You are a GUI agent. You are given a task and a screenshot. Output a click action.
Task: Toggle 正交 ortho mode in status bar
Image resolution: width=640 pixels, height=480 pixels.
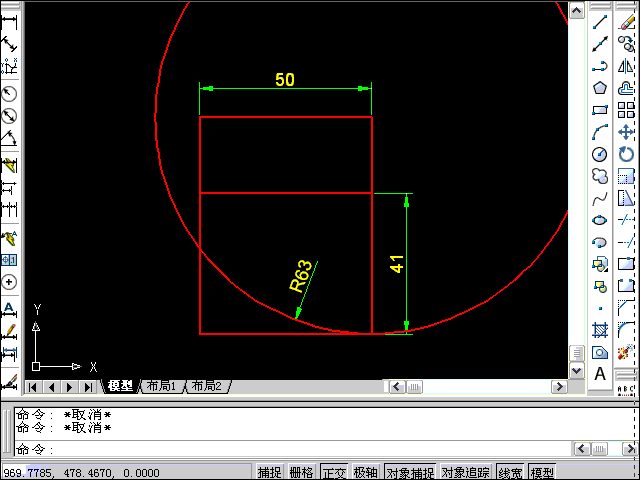click(x=334, y=472)
